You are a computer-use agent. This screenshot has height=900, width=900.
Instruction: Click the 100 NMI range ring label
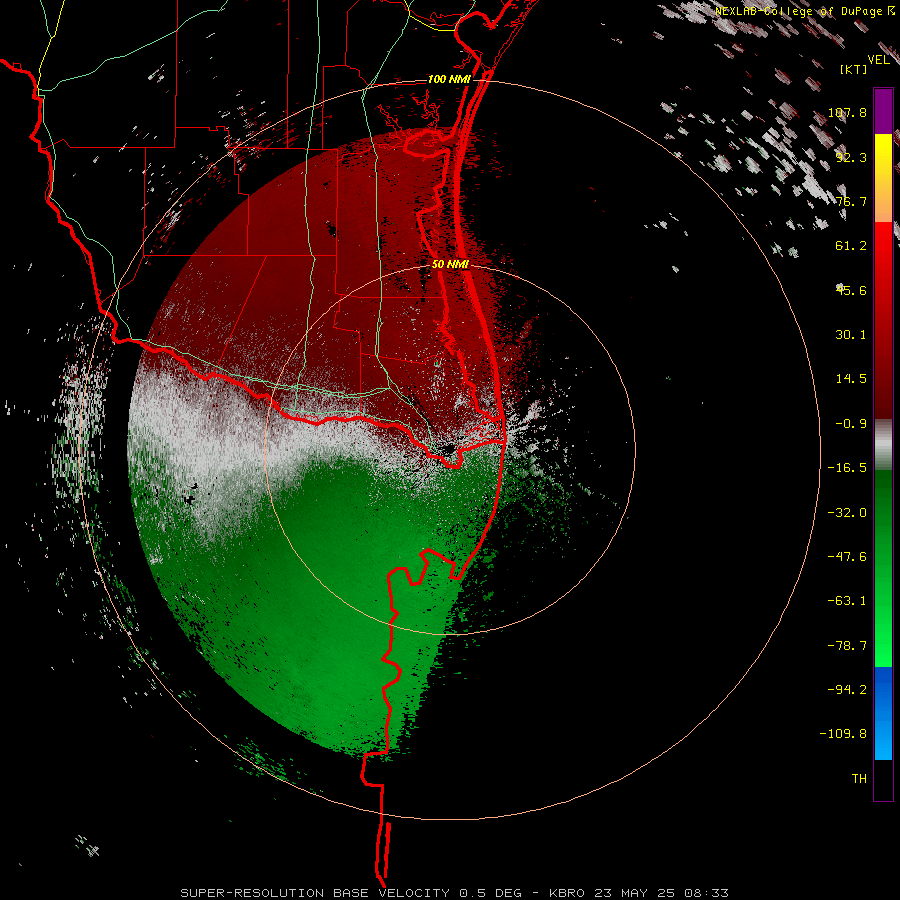pyautogui.click(x=449, y=79)
